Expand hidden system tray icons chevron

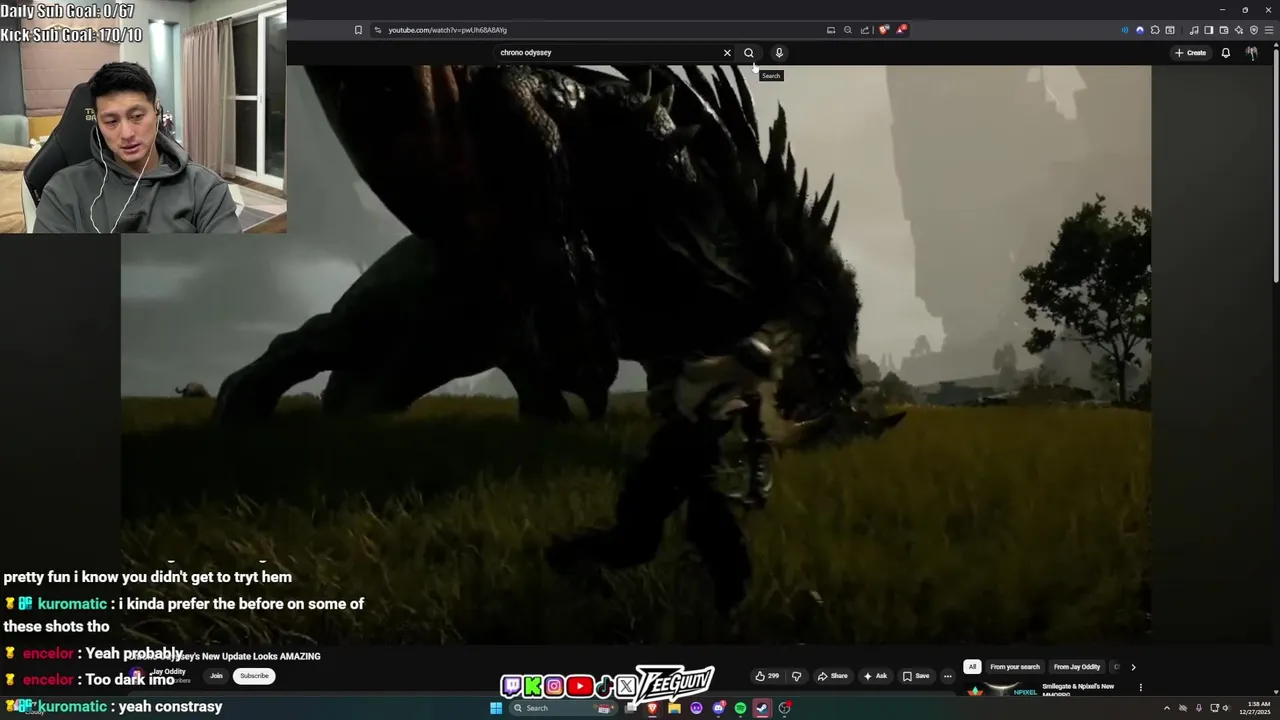click(1167, 708)
